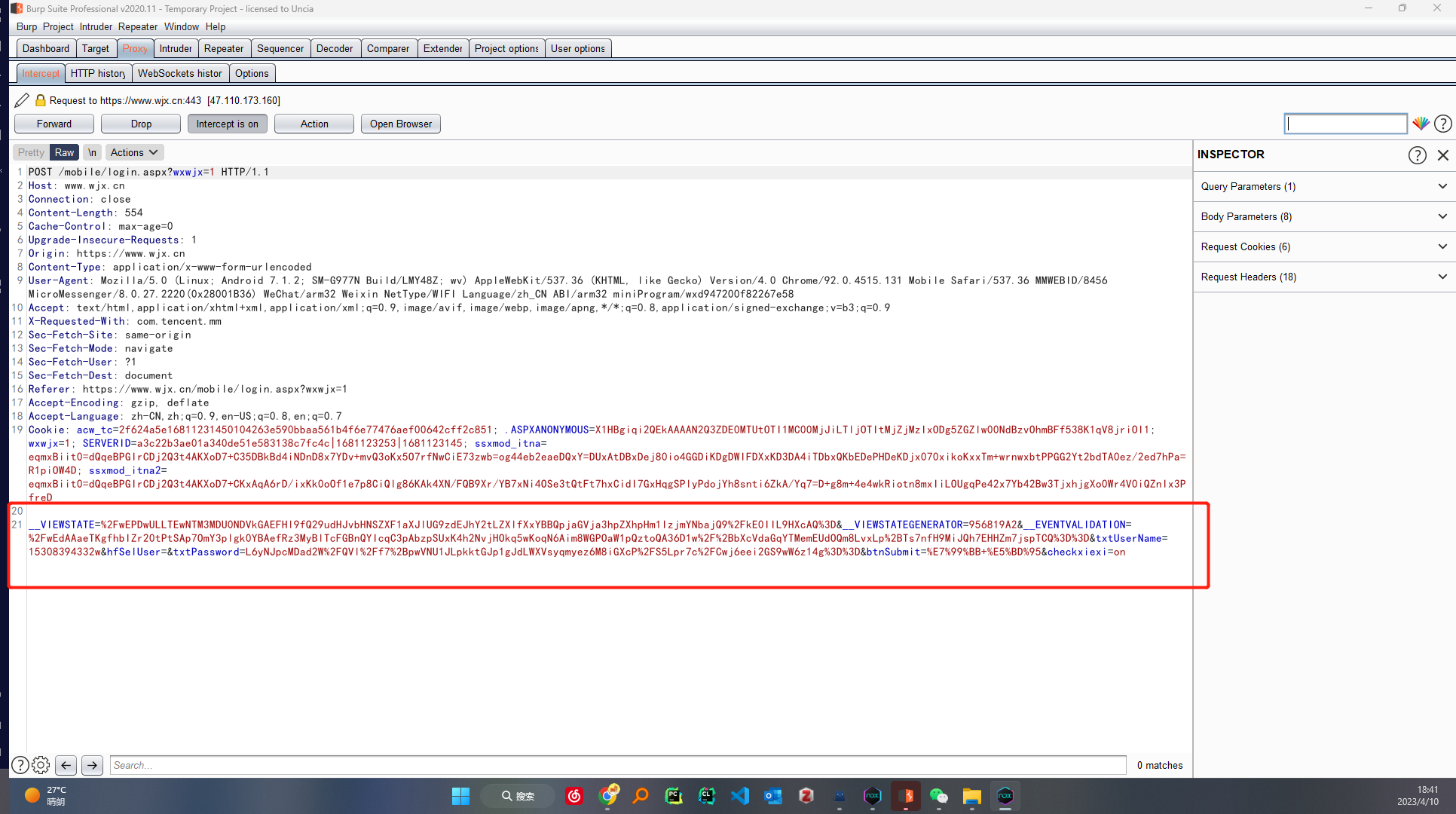The image size is (1456, 814).
Task: Switch message view to Pretty
Action: pos(31,152)
